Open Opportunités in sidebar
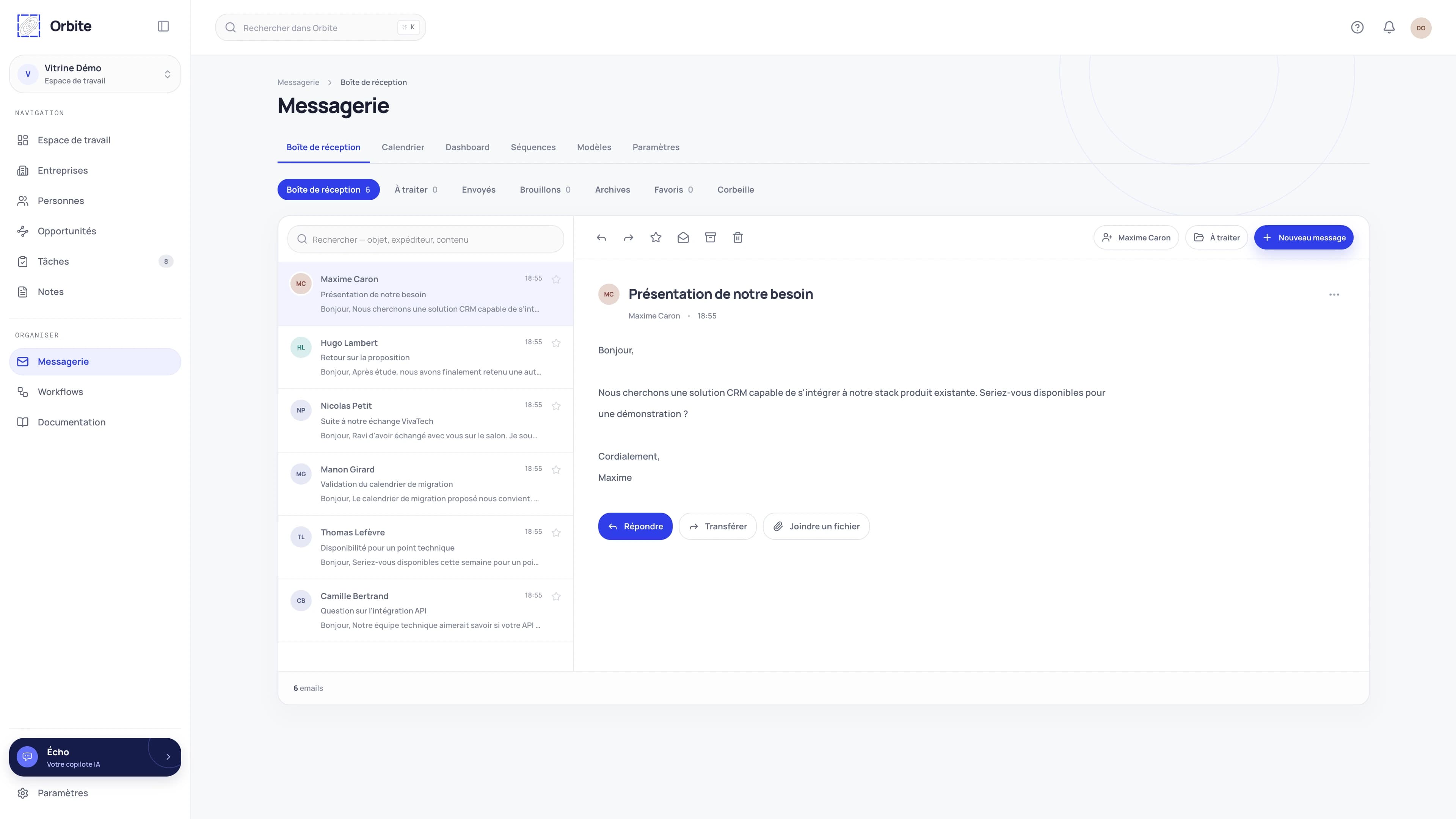The image size is (1456, 819). click(95, 231)
